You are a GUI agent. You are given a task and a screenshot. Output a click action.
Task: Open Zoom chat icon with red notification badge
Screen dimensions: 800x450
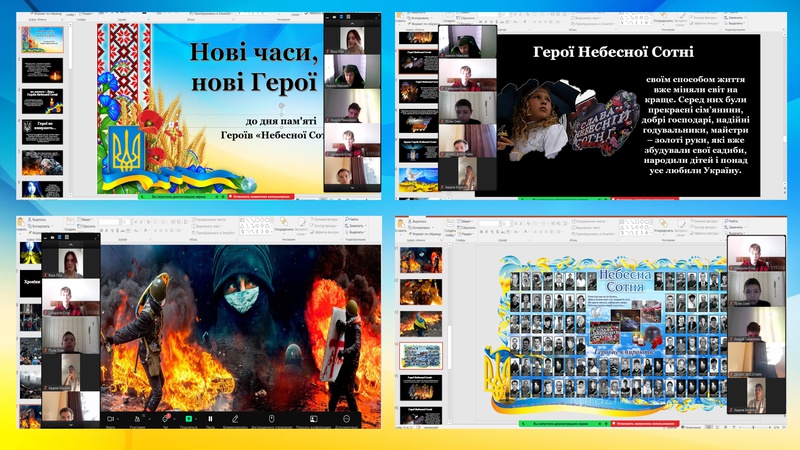(165, 418)
